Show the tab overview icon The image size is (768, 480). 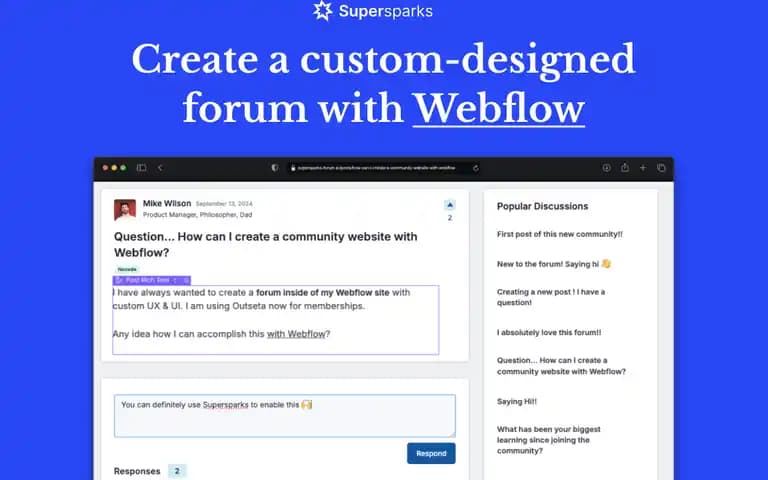pyautogui.click(x=661, y=168)
